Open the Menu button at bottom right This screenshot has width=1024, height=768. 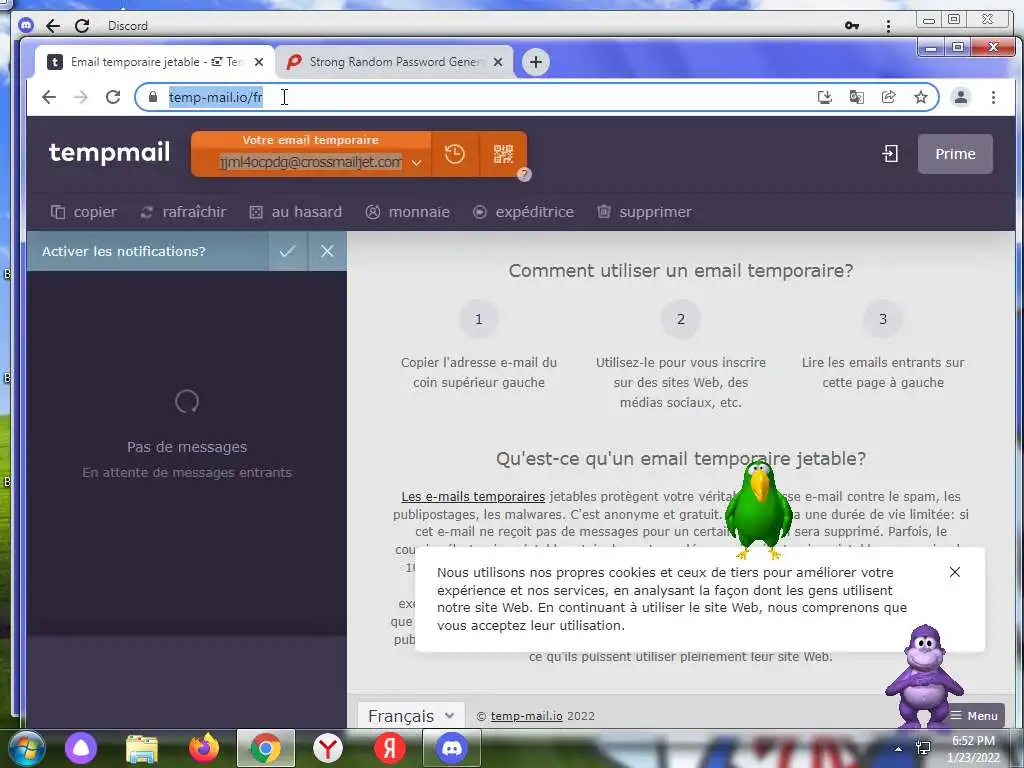coord(974,716)
